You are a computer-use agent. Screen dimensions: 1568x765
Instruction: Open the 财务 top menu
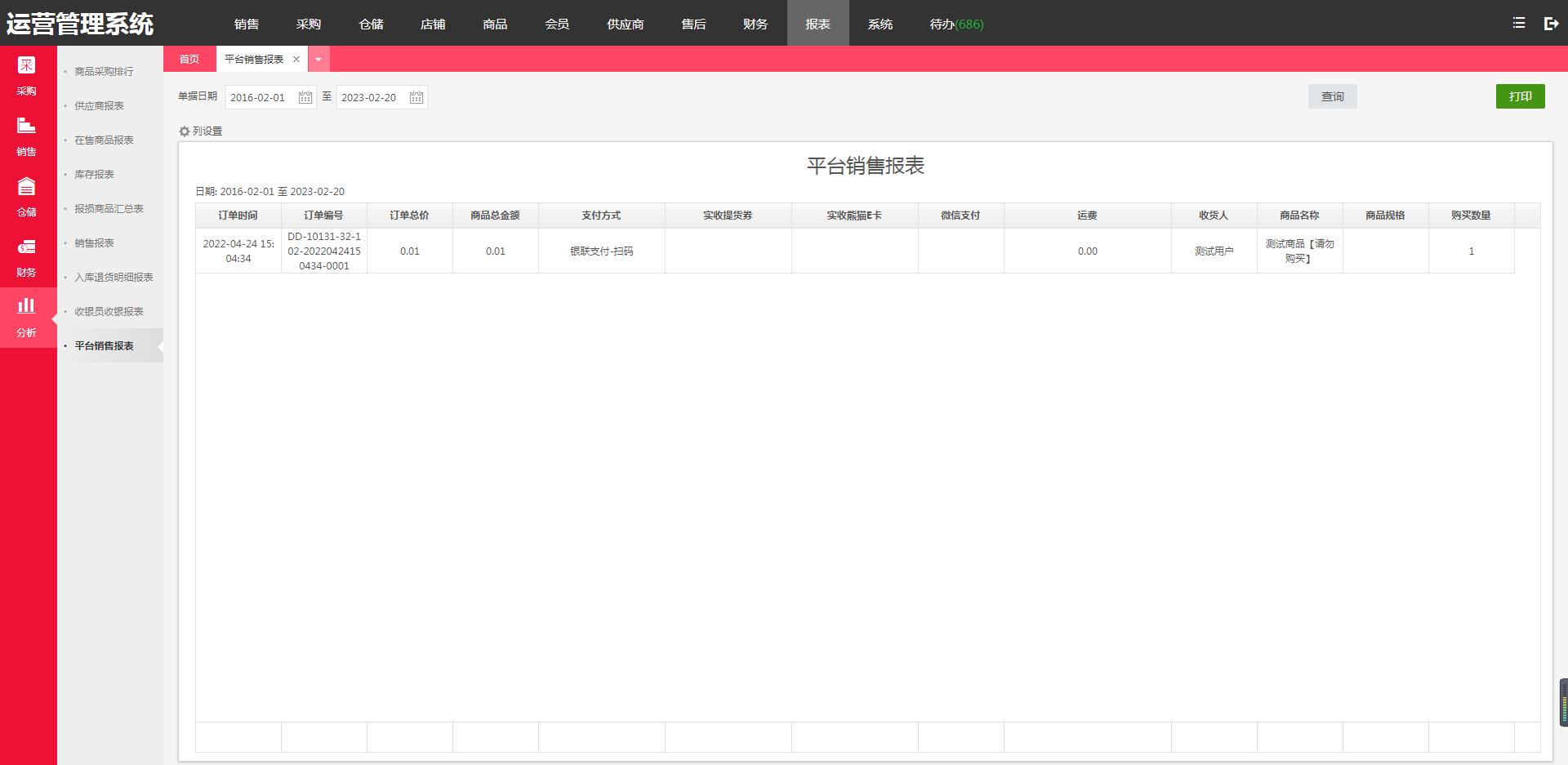[x=756, y=24]
